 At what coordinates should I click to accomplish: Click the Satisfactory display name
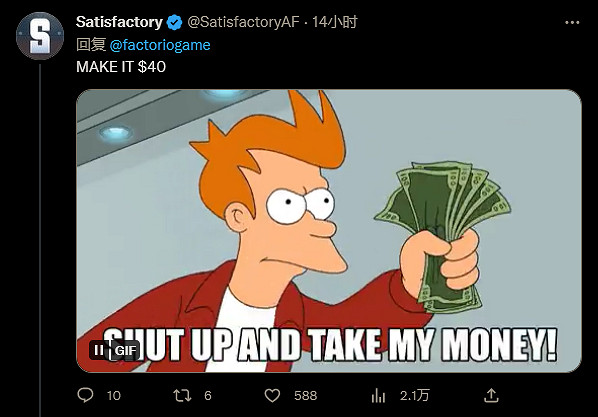click(x=119, y=22)
